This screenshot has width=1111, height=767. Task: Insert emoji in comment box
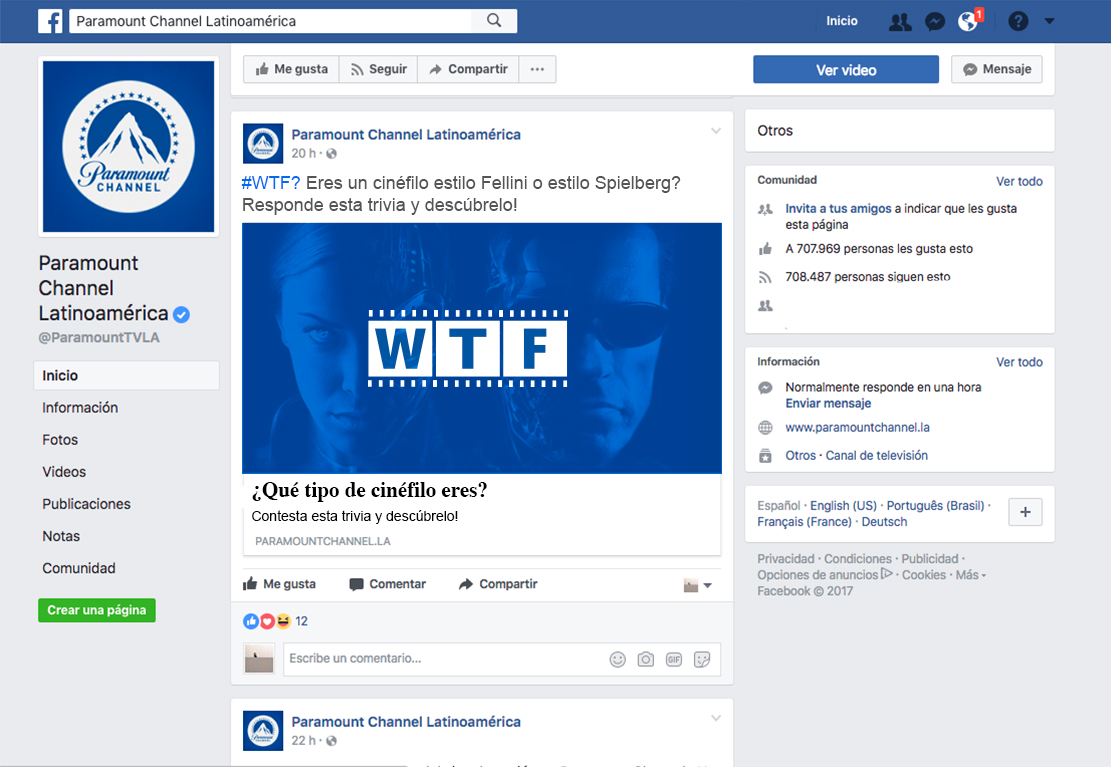[618, 659]
